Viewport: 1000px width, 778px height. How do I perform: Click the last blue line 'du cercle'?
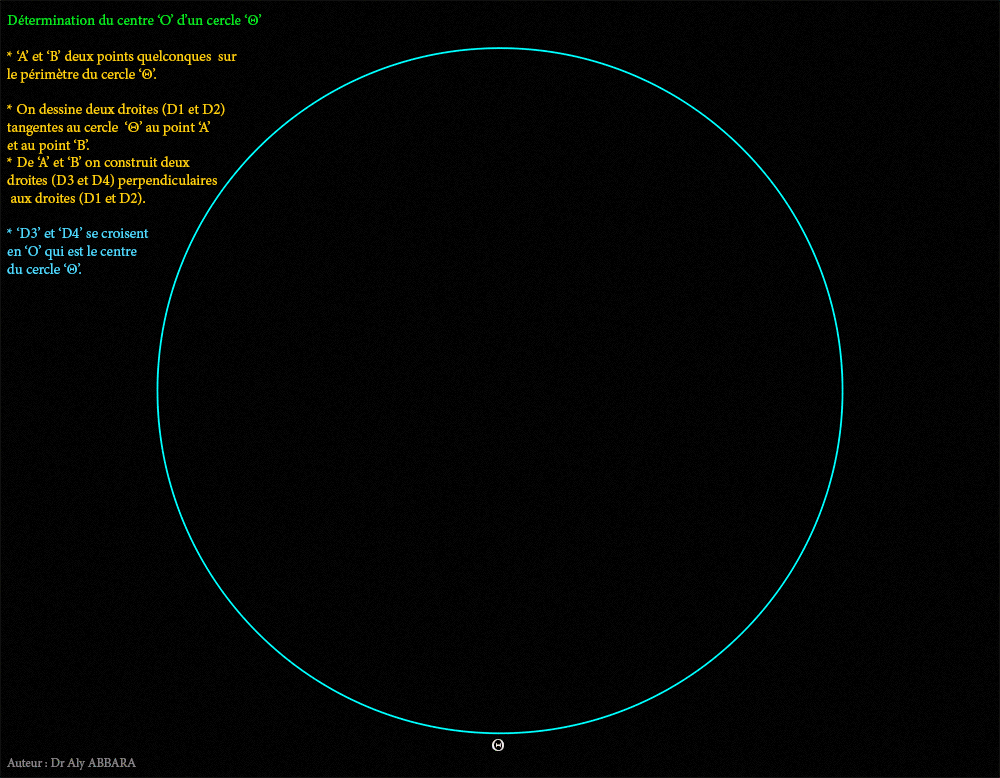pos(44,269)
